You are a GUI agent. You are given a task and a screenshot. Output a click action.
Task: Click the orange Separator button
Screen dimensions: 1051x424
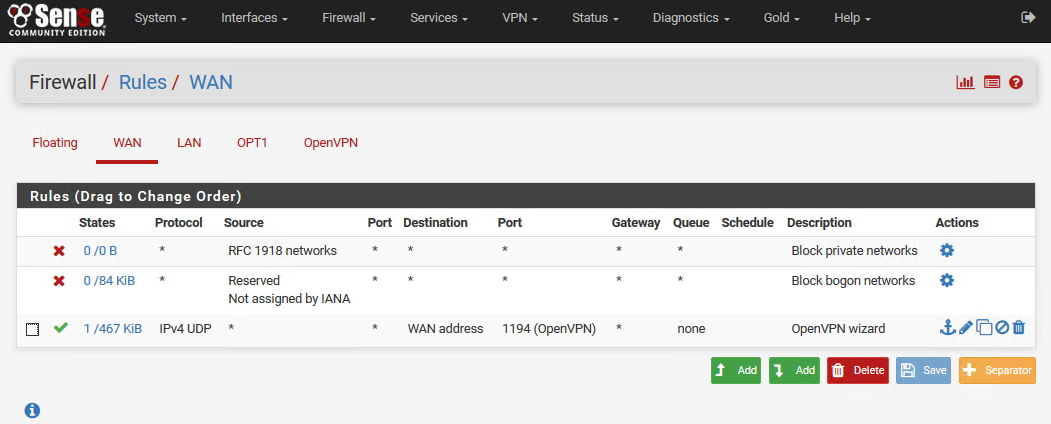coord(997,370)
